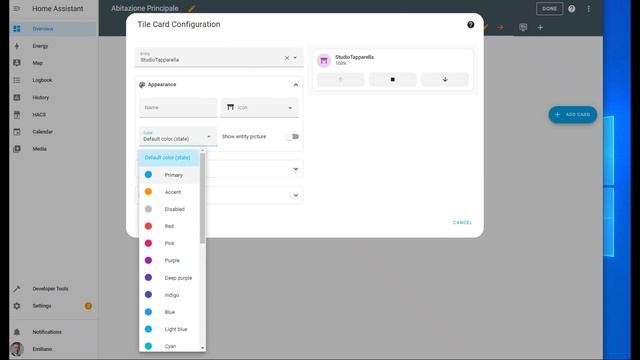Click the cover close down-arrow button
This screenshot has width=640, height=360.
click(444, 80)
